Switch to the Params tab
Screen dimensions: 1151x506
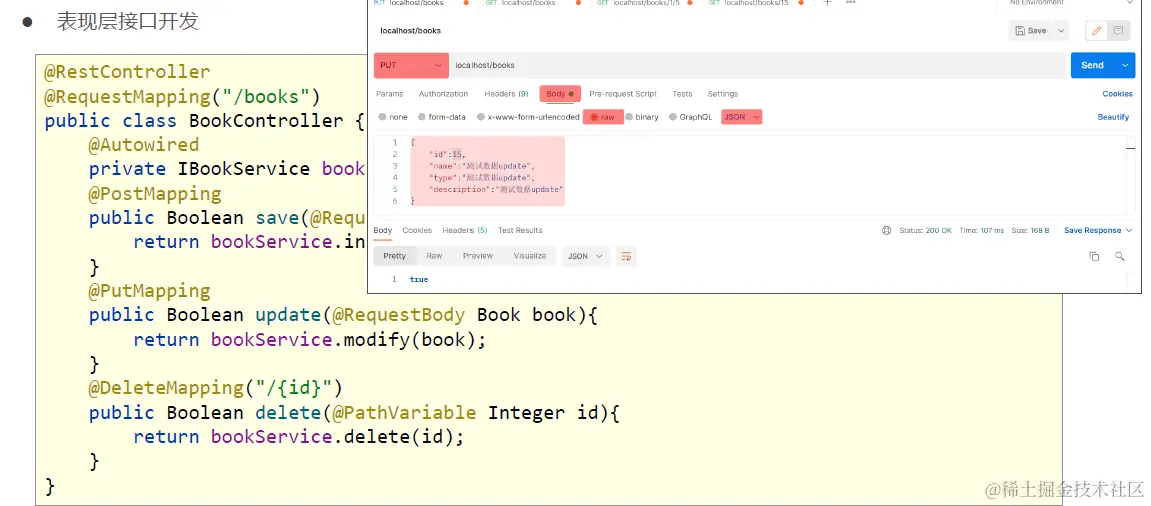point(390,94)
